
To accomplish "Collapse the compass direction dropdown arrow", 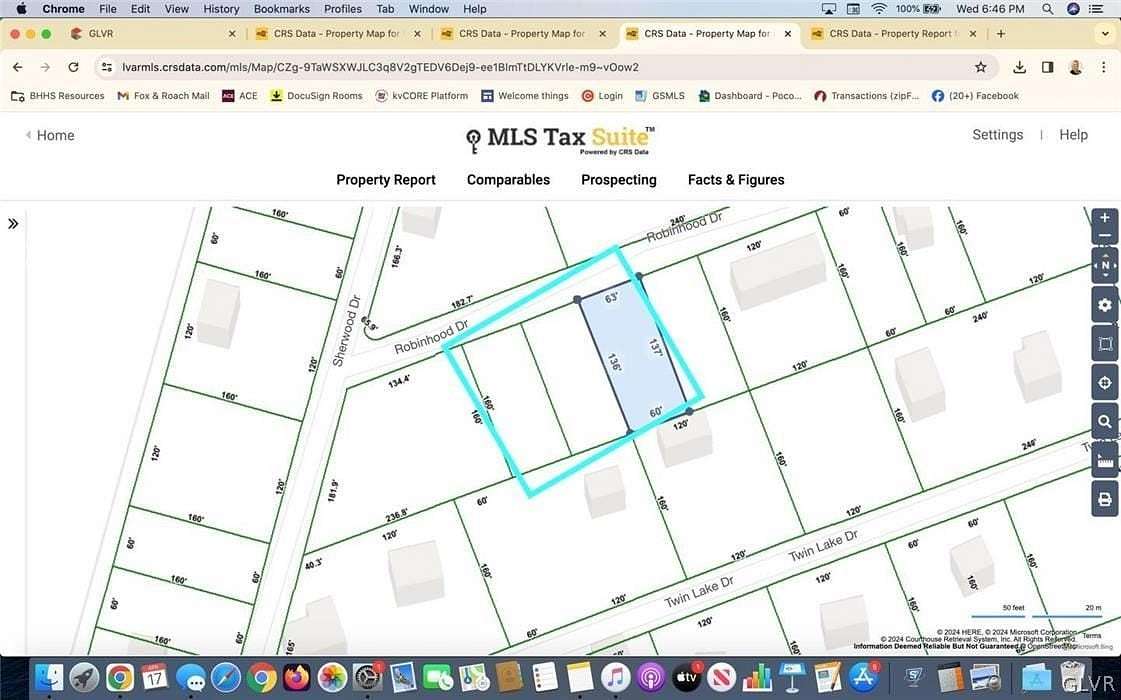I will click(x=1104, y=275).
